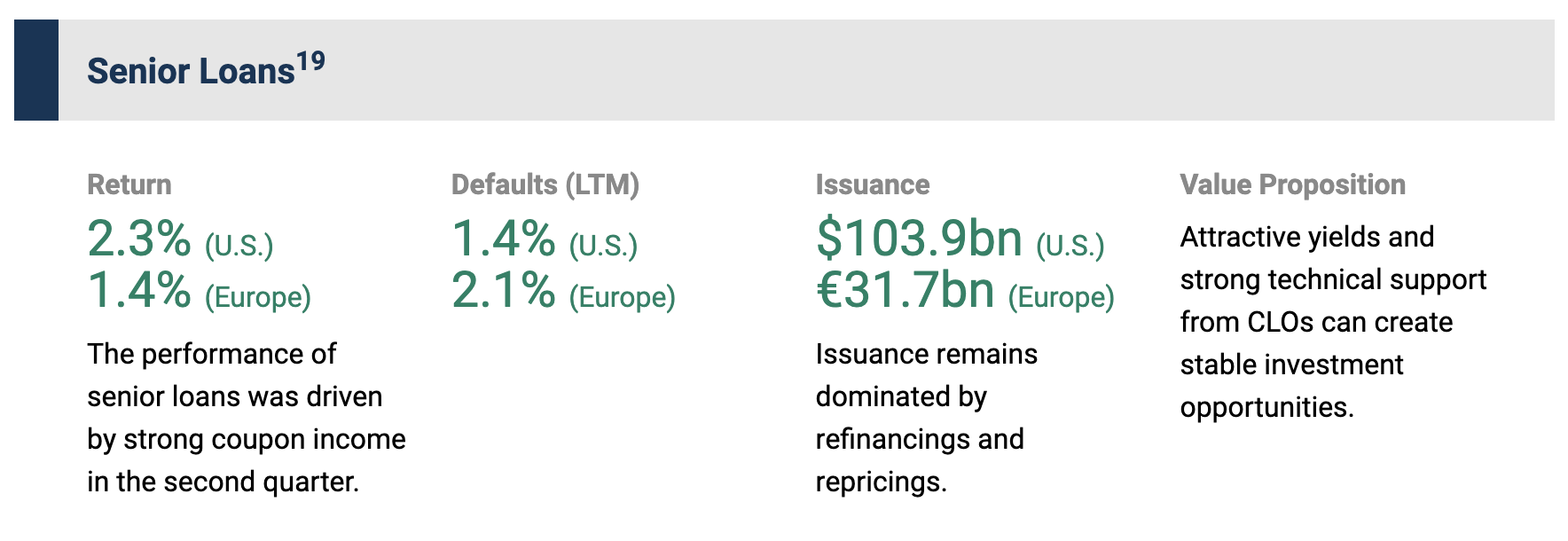This screenshot has height=541, width=1568.
Task: Select the "Value Proposition" label
Action: pos(1292,184)
